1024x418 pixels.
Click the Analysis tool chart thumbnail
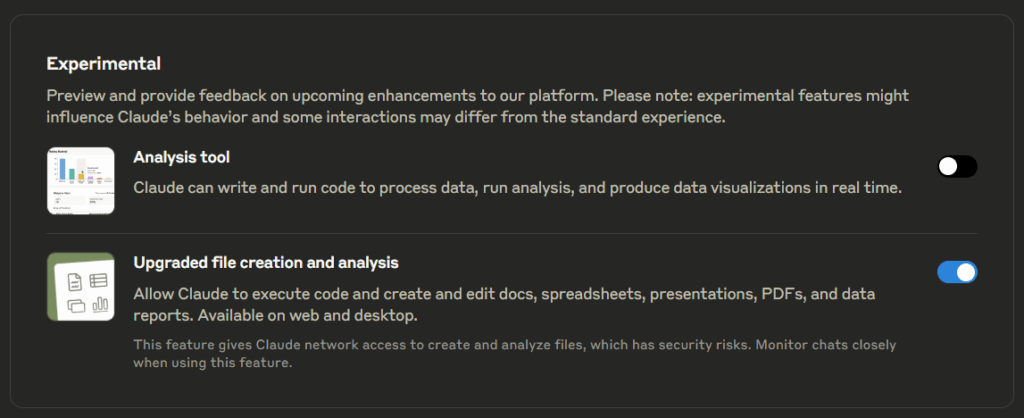[81, 181]
